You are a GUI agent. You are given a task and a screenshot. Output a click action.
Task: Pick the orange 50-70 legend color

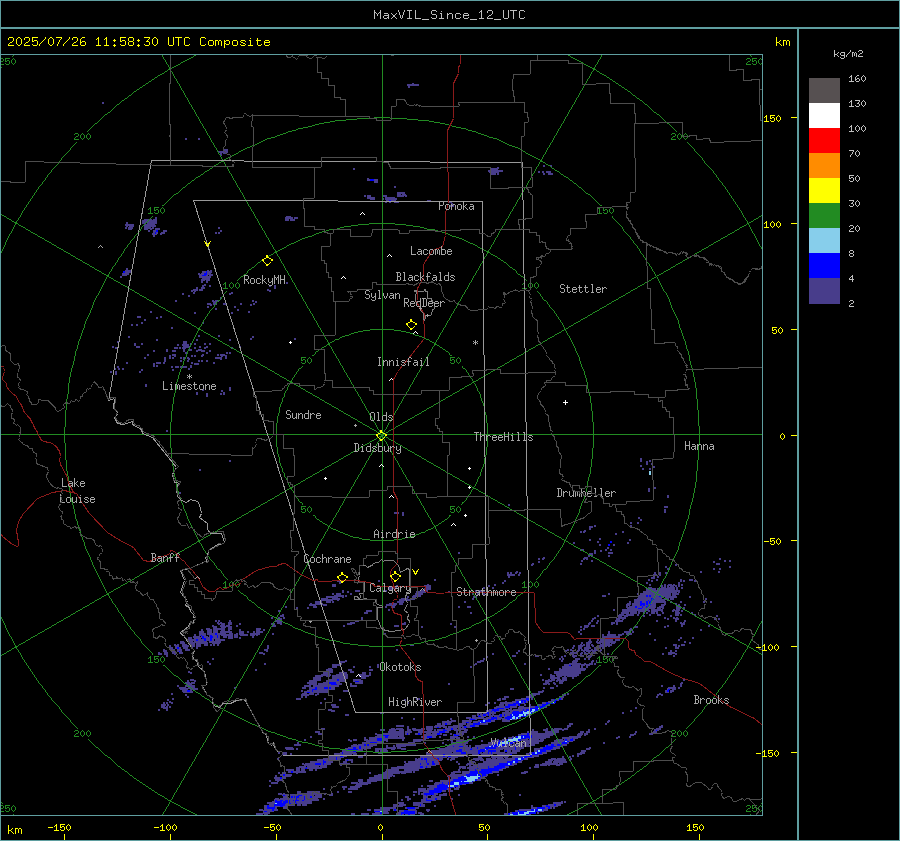pyautogui.click(x=824, y=166)
